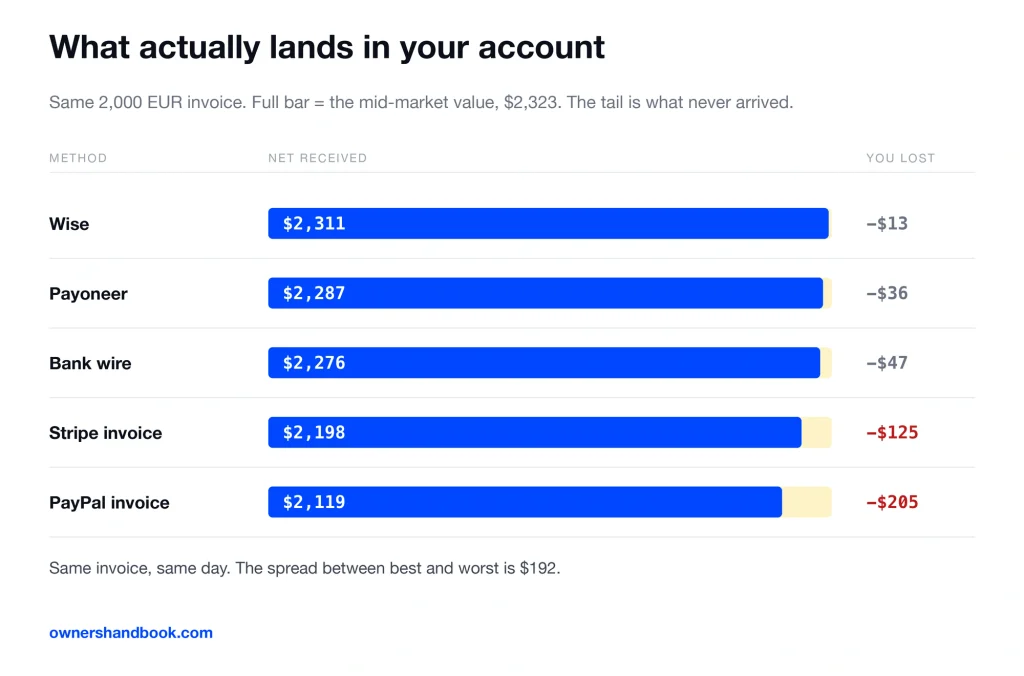Click the PayPal invoice method label
This screenshot has height=676, width=1024.
tap(109, 502)
